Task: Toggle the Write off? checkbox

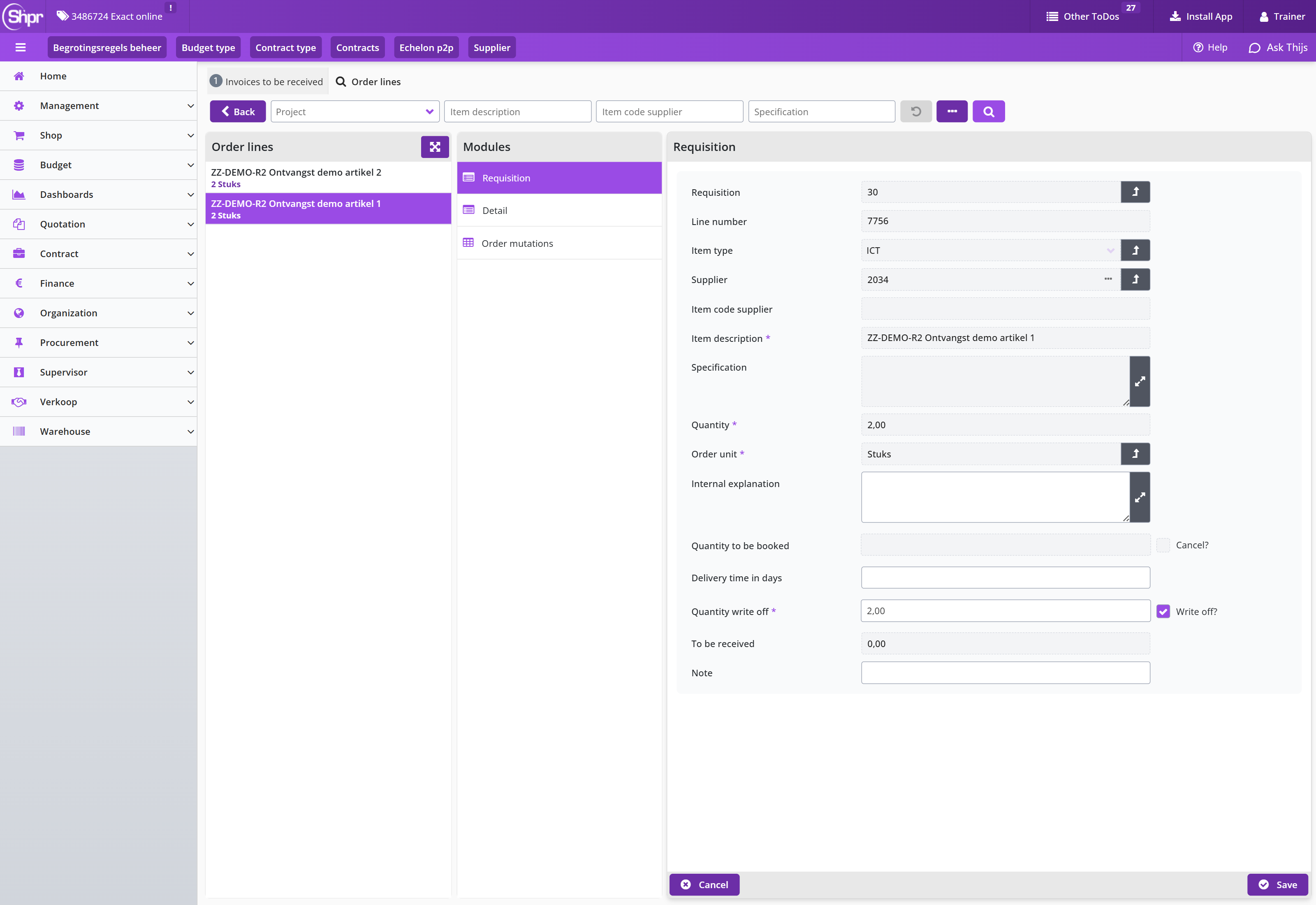Action: tap(1163, 611)
